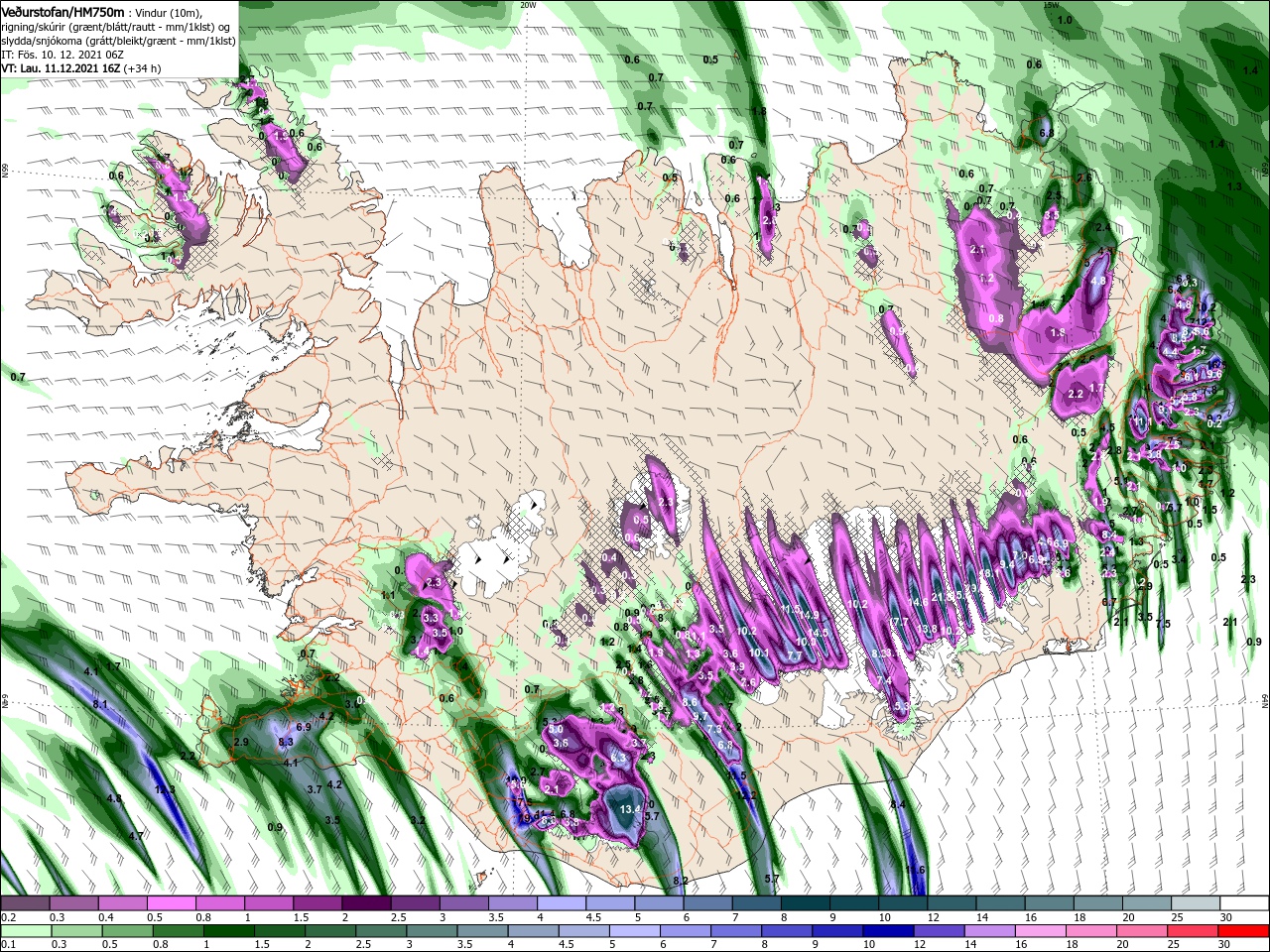Pick the top-row purple swatch starting at 0.3
Screen dimensions: 1270x952
[x=73, y=903]
